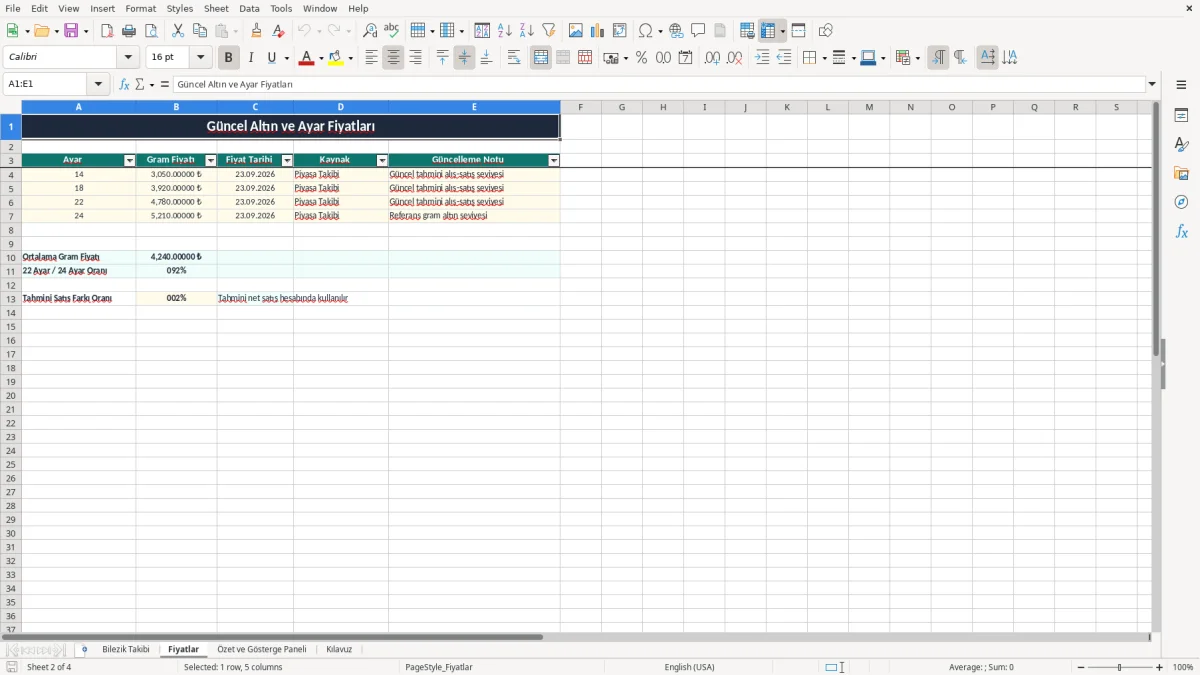
Task: Click column F header
Action: [581, 107]
